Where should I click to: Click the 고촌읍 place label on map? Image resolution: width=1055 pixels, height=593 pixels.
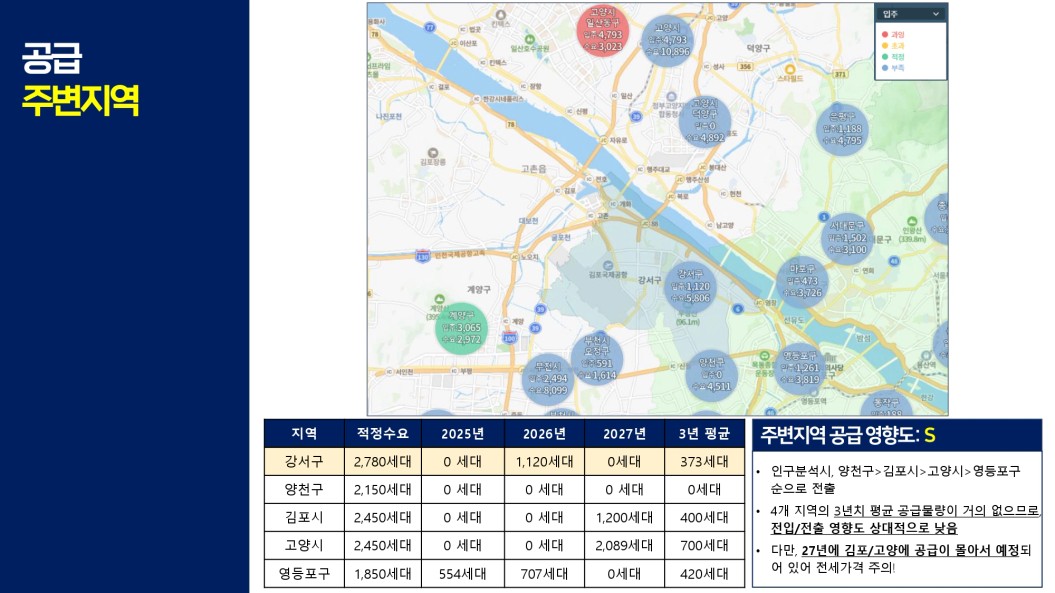[534, 169]
